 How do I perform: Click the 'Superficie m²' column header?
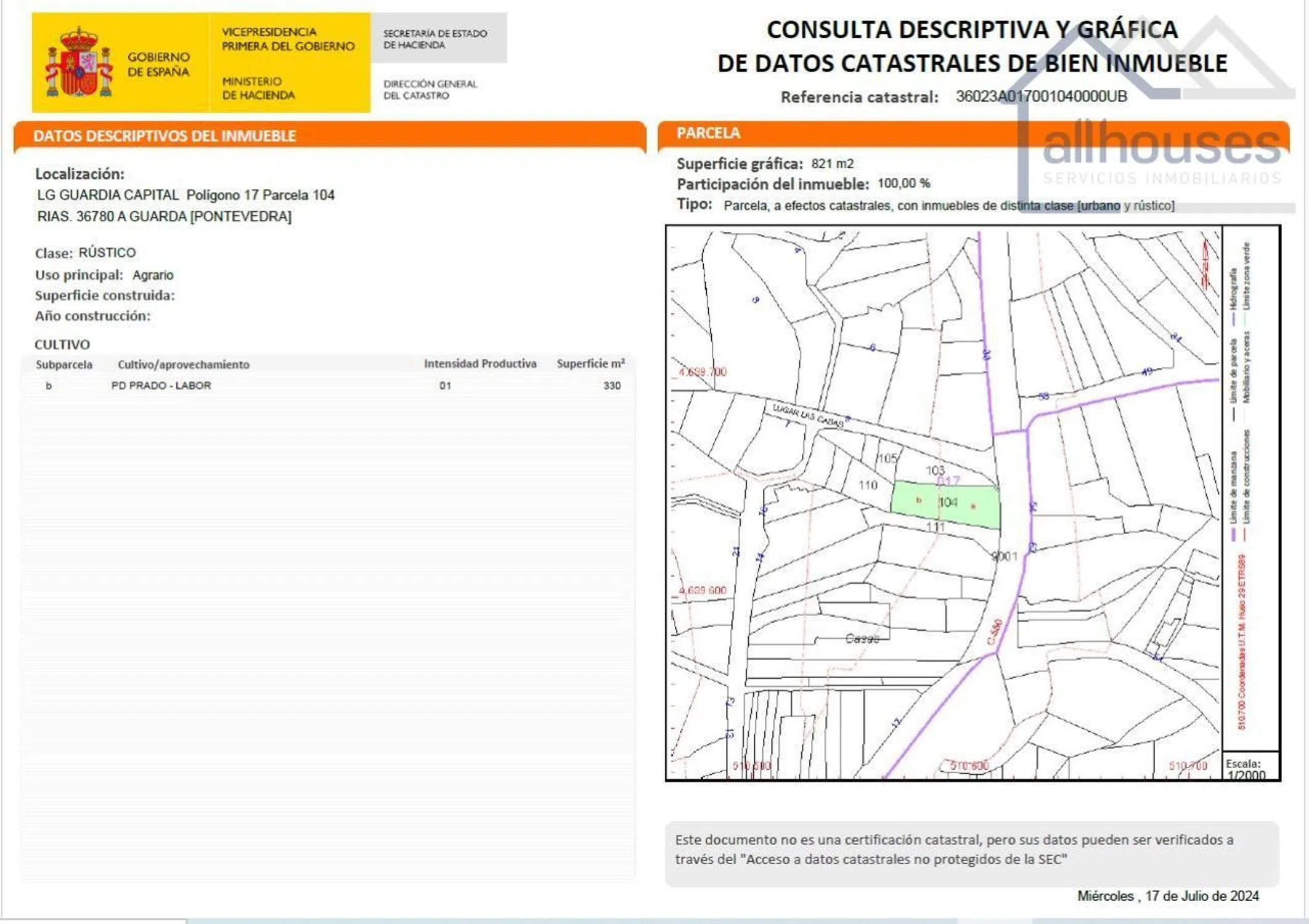[590, 364]
